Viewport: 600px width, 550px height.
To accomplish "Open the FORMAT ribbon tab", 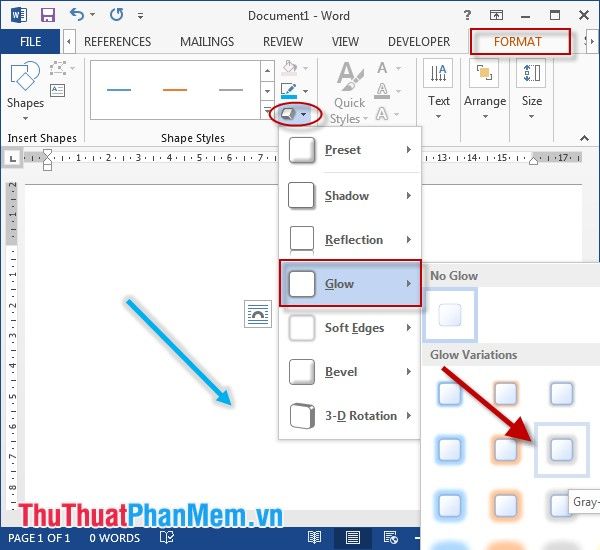I will 518,42.
